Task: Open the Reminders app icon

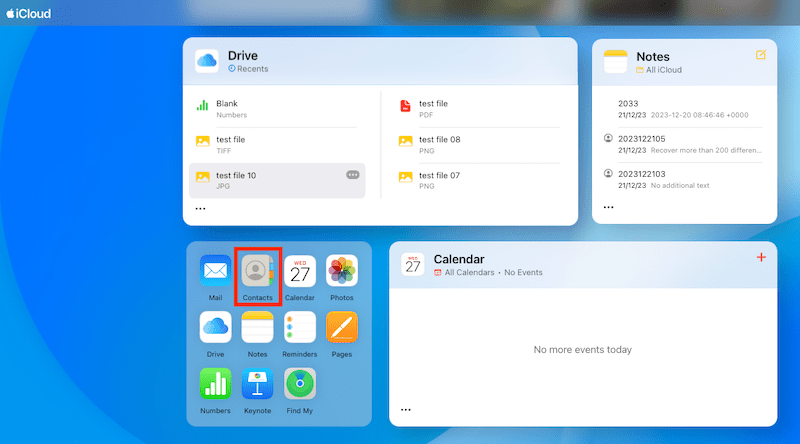Action: point(300,327)
